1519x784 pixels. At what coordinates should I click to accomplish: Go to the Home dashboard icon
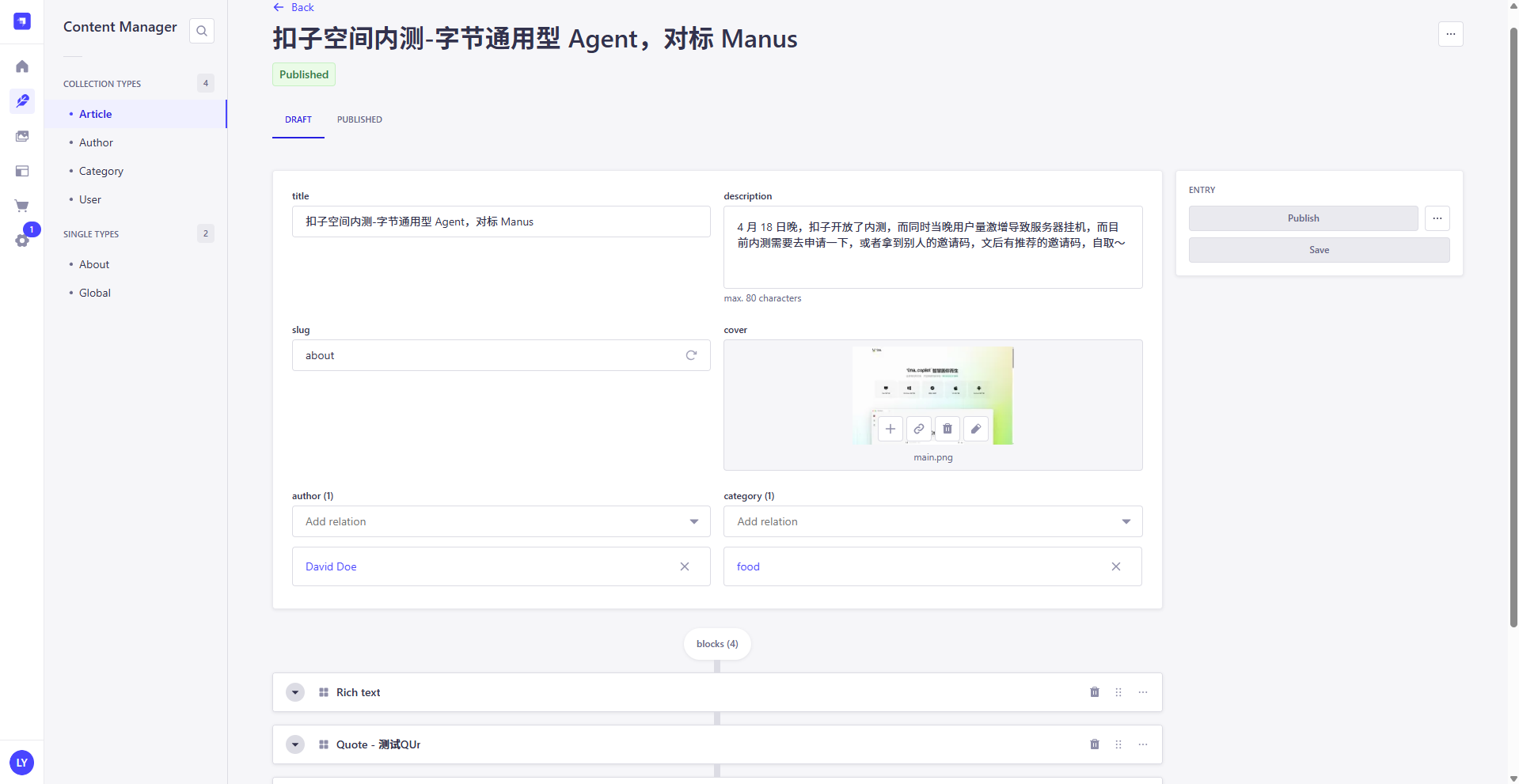[22, 66]
